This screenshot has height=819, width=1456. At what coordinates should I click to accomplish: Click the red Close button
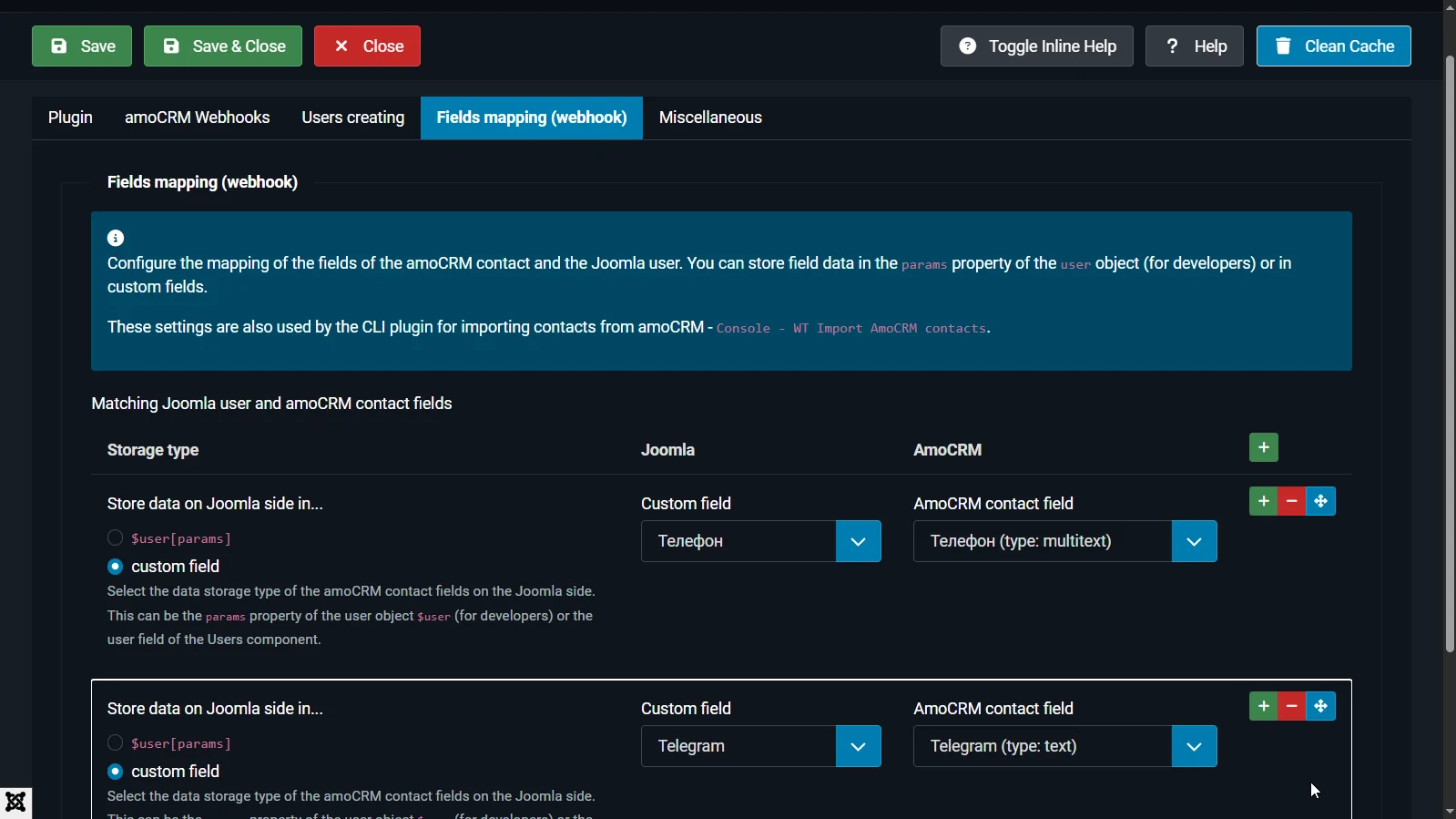367,46
